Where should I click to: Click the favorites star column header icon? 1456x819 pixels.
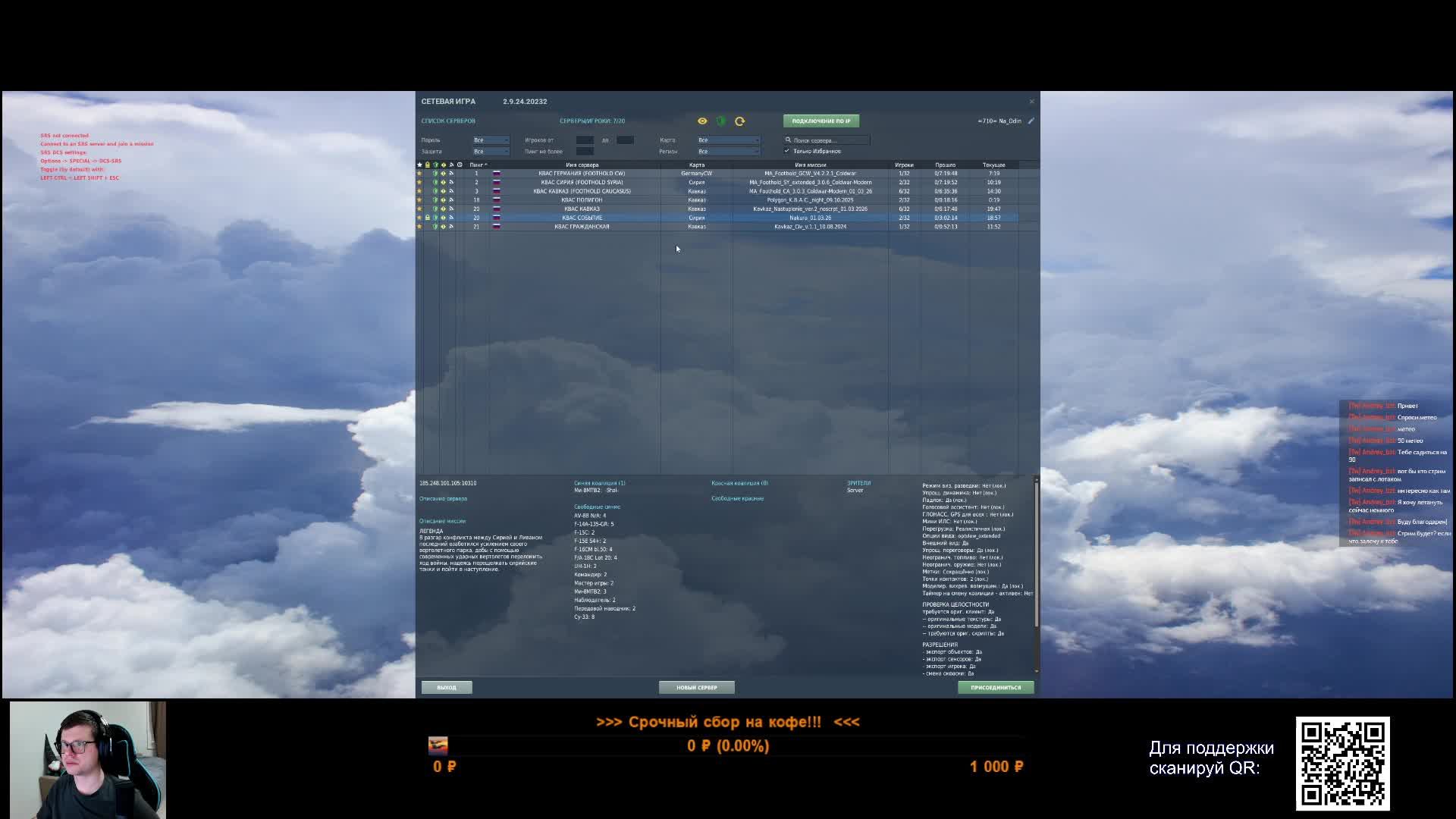[419, 165]
